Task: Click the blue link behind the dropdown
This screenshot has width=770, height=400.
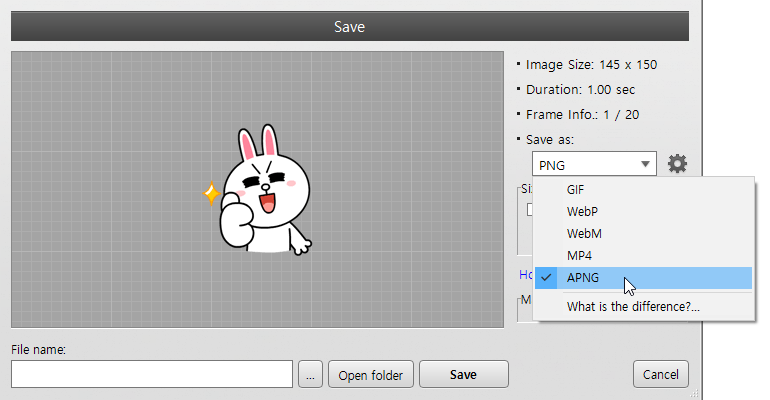Action: click(525, 274)
